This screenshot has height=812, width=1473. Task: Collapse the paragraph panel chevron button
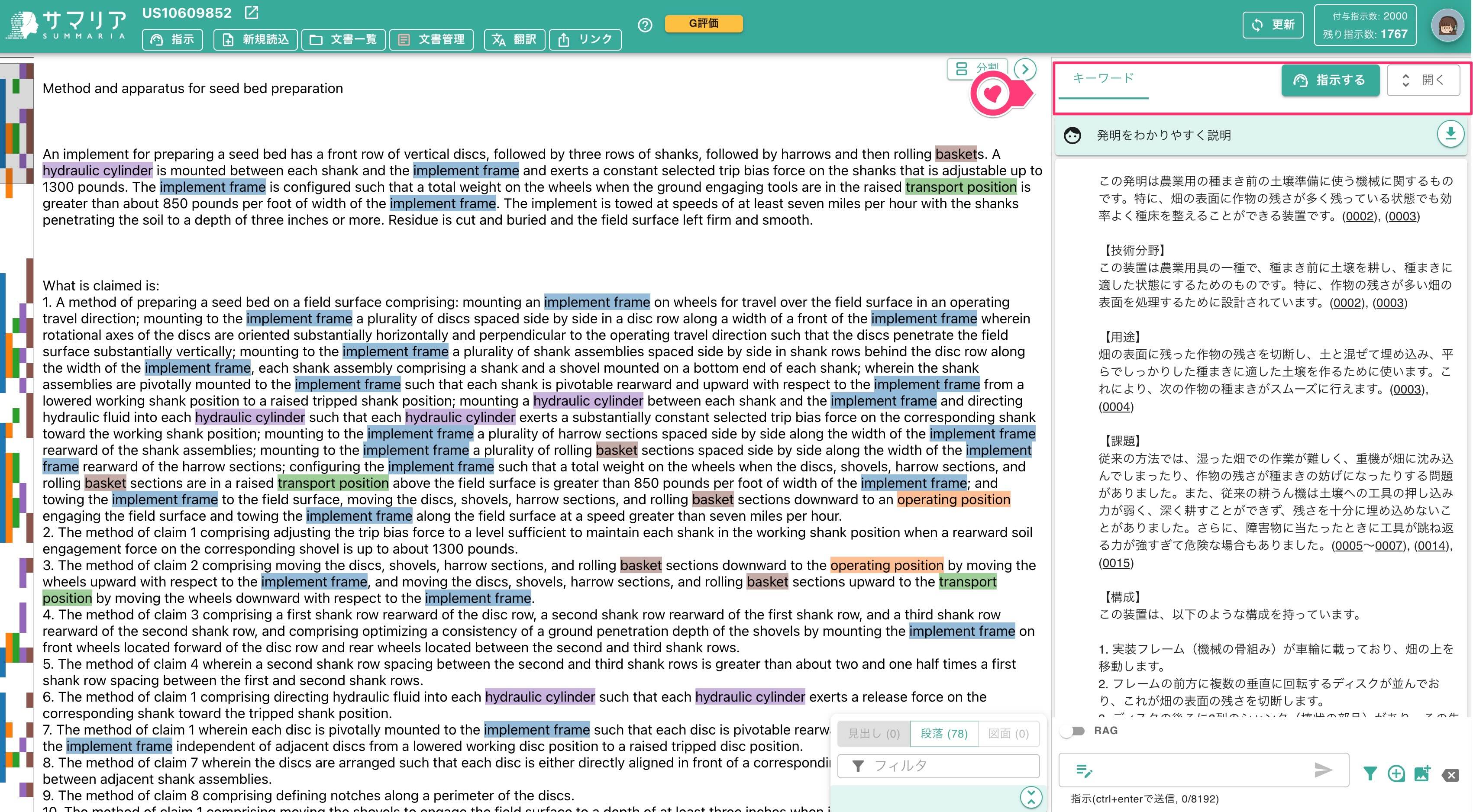tap(1031, 796)
